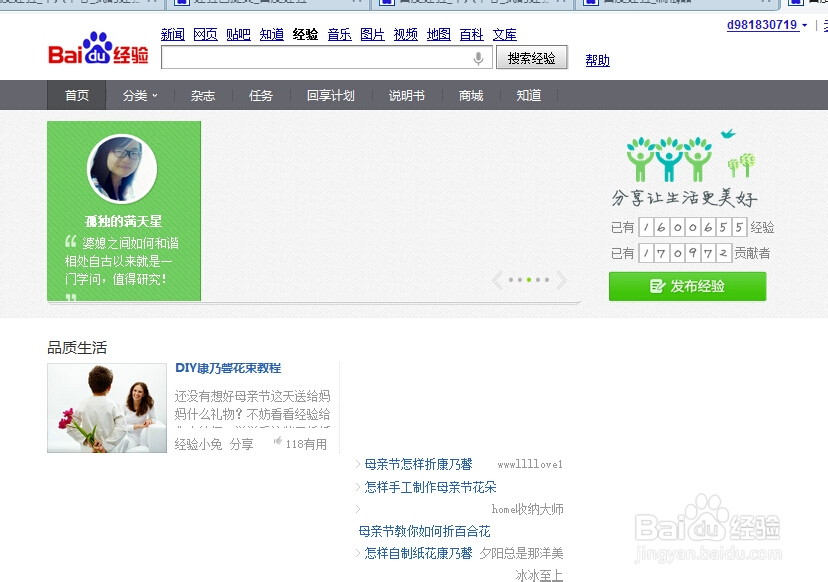828x582 pixels.
Task: Click the author wwwllllove1
Action: tap(530, 464)
